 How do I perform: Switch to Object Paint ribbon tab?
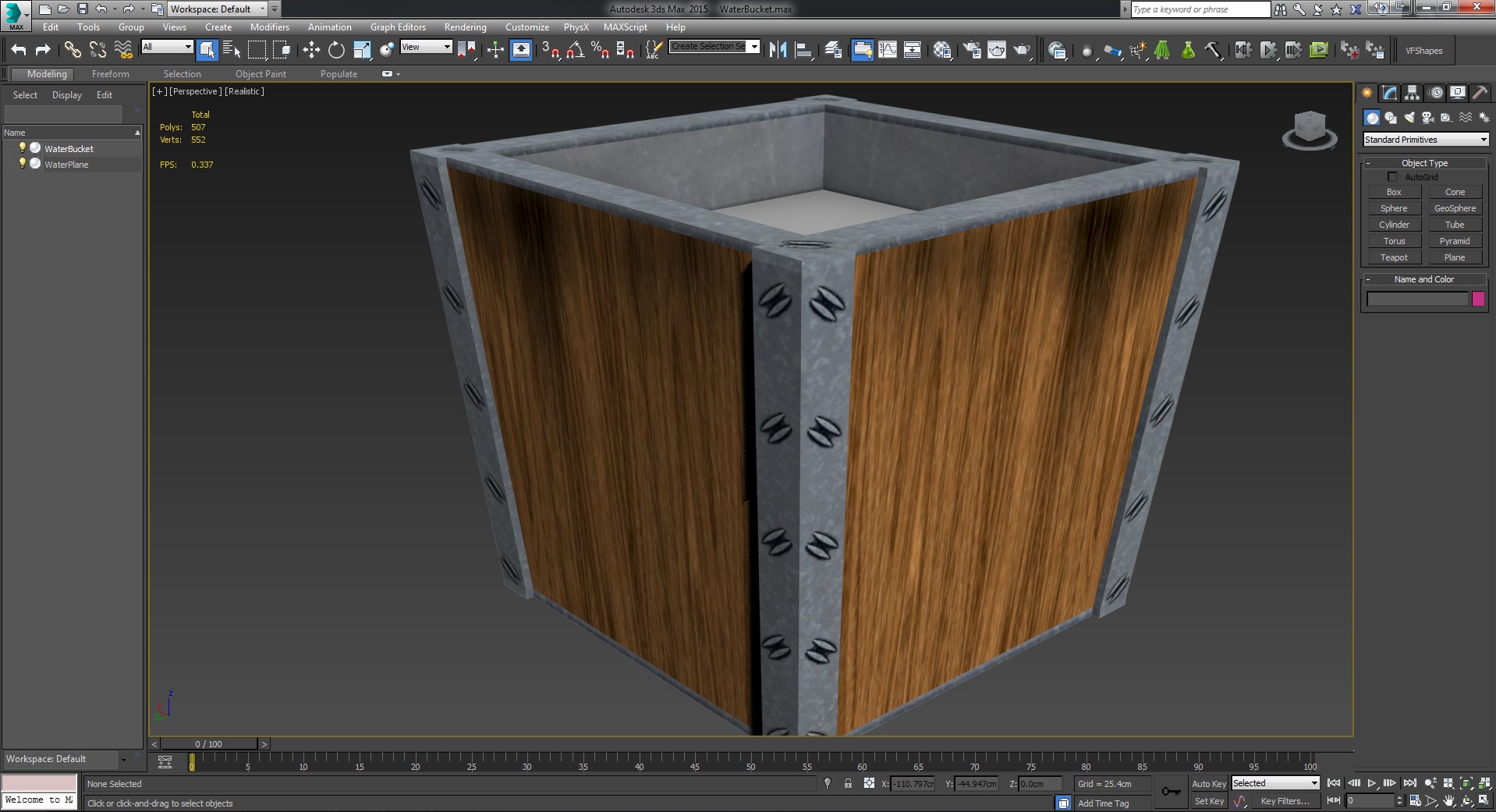[x=261, y=74]
